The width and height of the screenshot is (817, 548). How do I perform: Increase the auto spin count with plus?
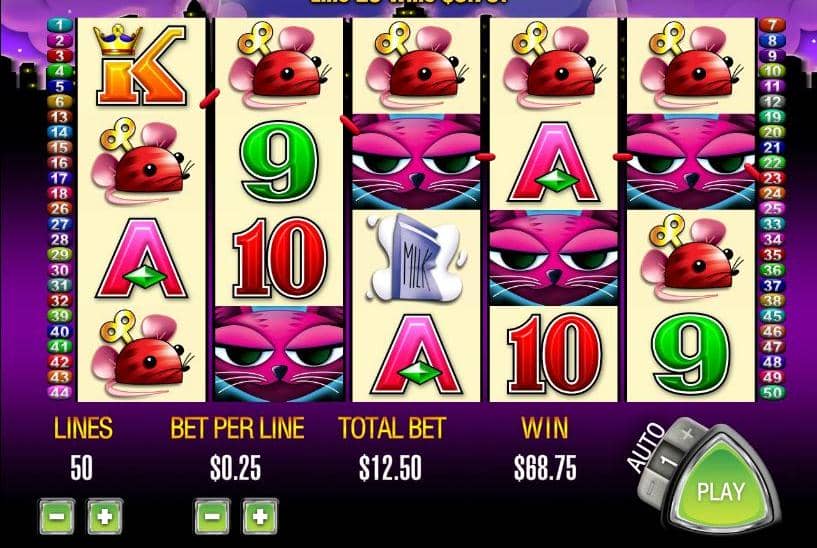coord(688,433)
